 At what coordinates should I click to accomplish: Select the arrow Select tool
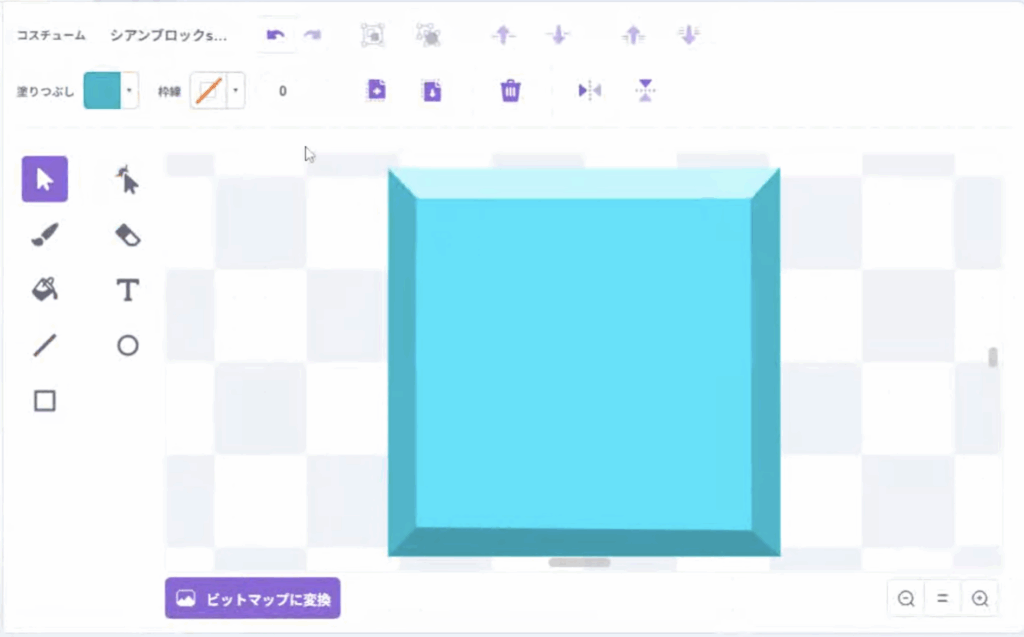click(x=45, y=180)
